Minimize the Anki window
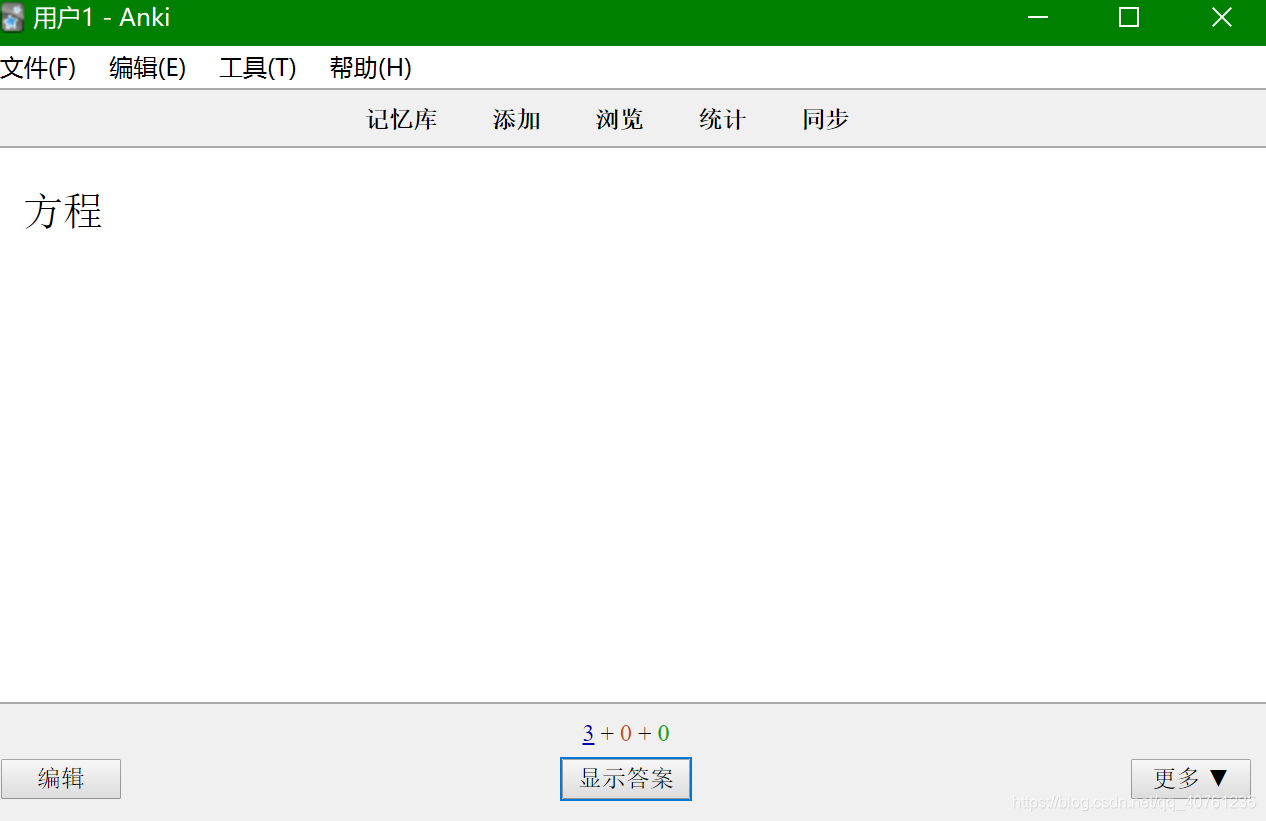 tap(1037, 17)
